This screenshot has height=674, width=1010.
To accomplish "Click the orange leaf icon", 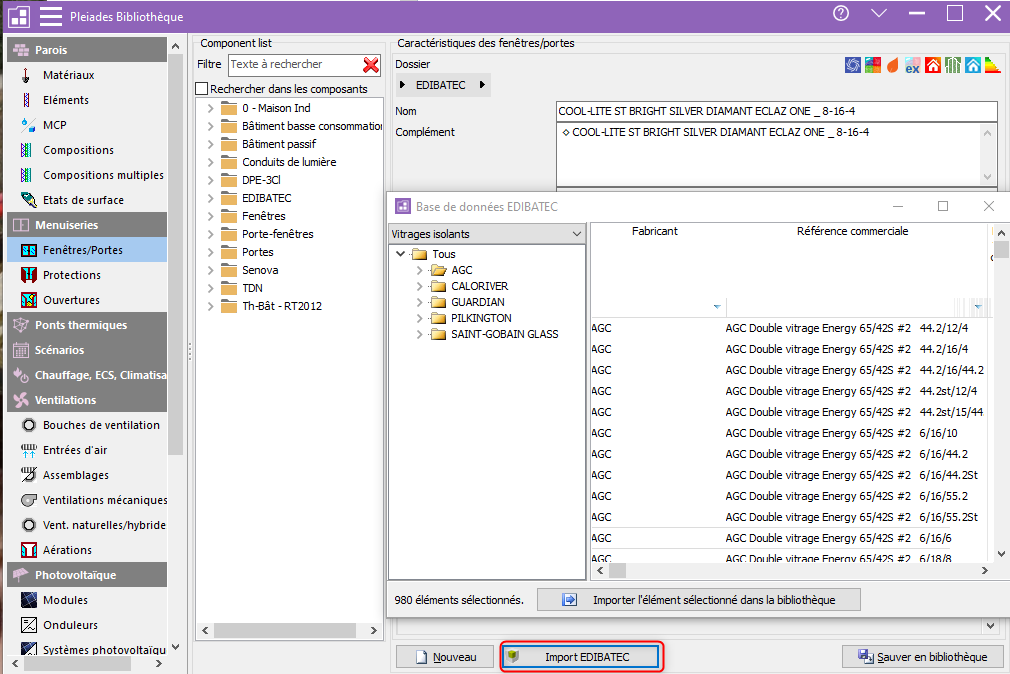I will coord(892,66).
